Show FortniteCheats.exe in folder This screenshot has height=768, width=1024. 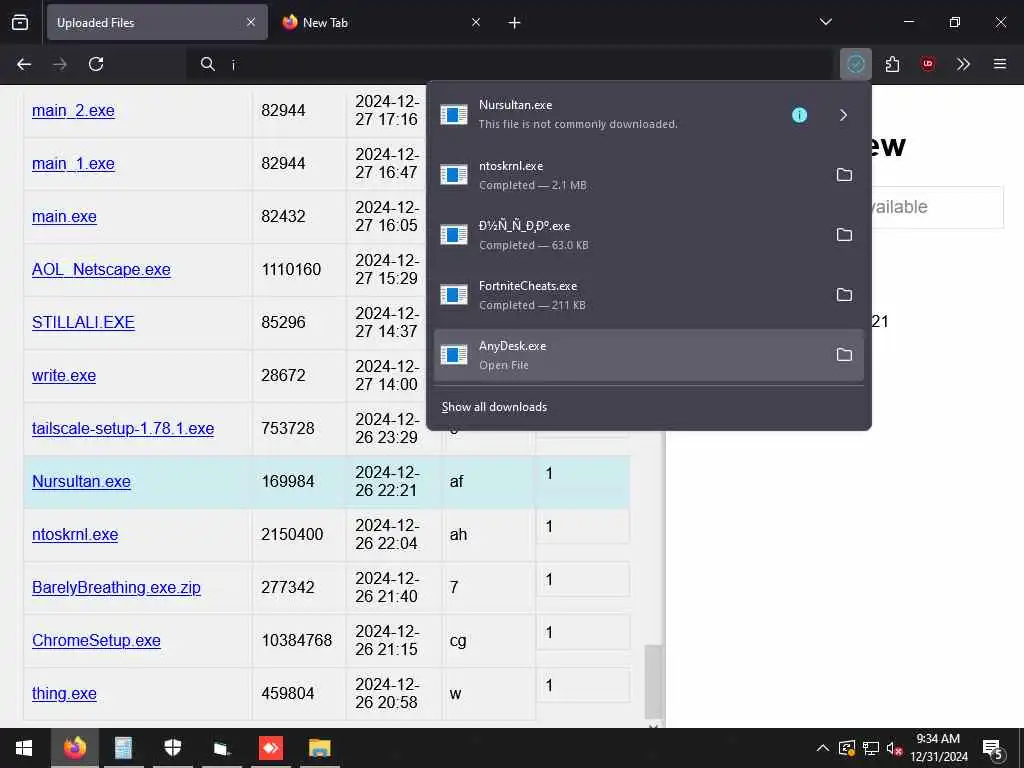coord(844,295)
